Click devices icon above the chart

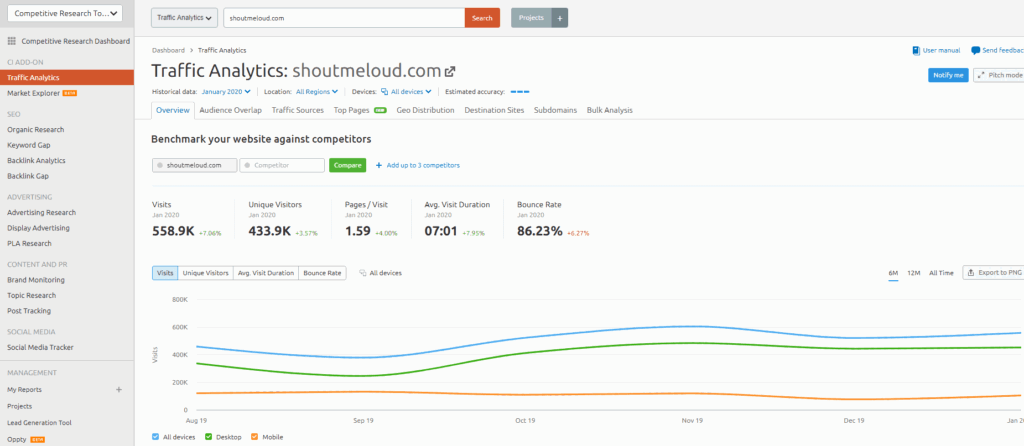tap(362, 273)
